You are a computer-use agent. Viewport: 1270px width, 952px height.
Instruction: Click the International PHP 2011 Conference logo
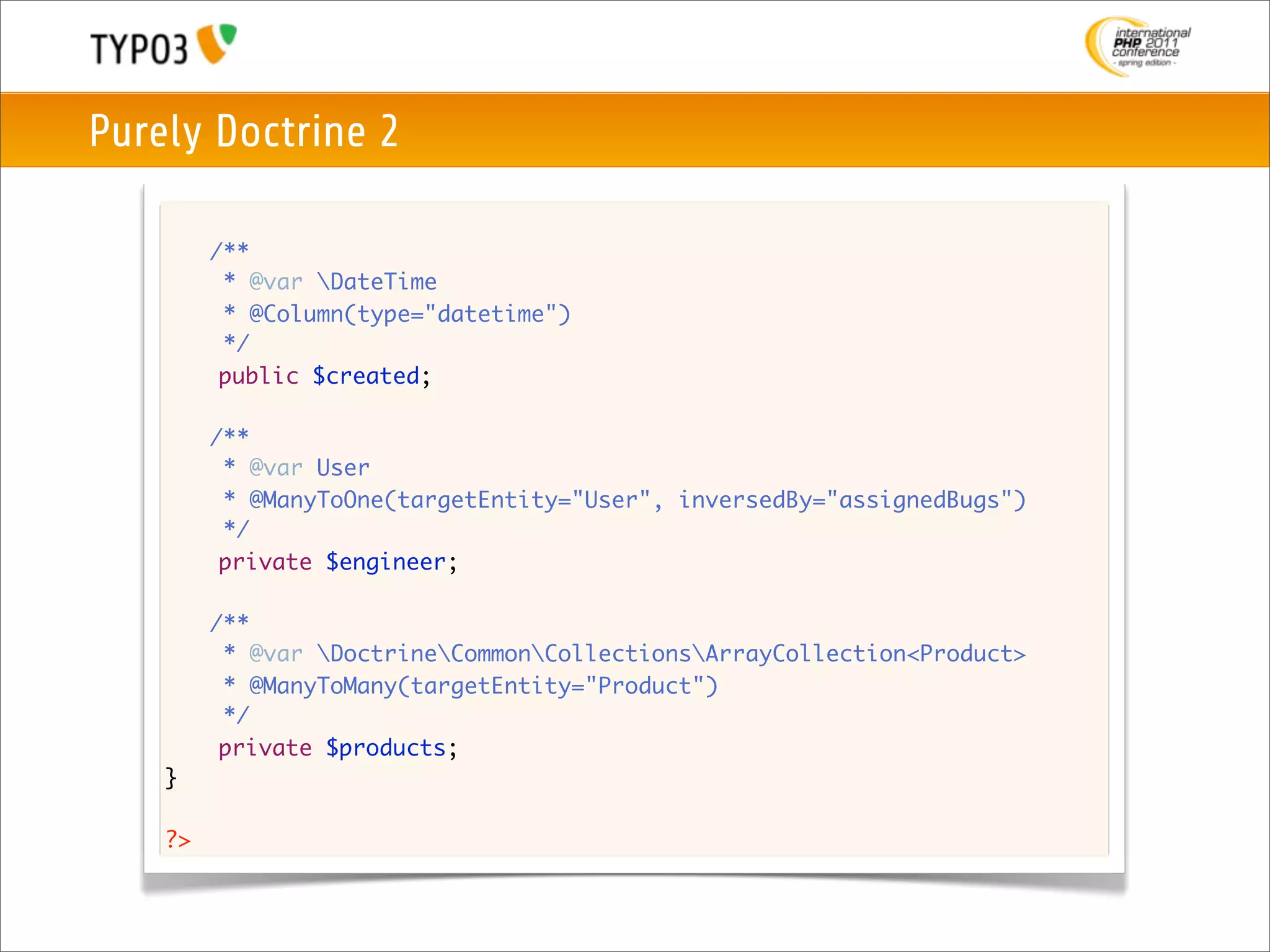pos(1138,46)
